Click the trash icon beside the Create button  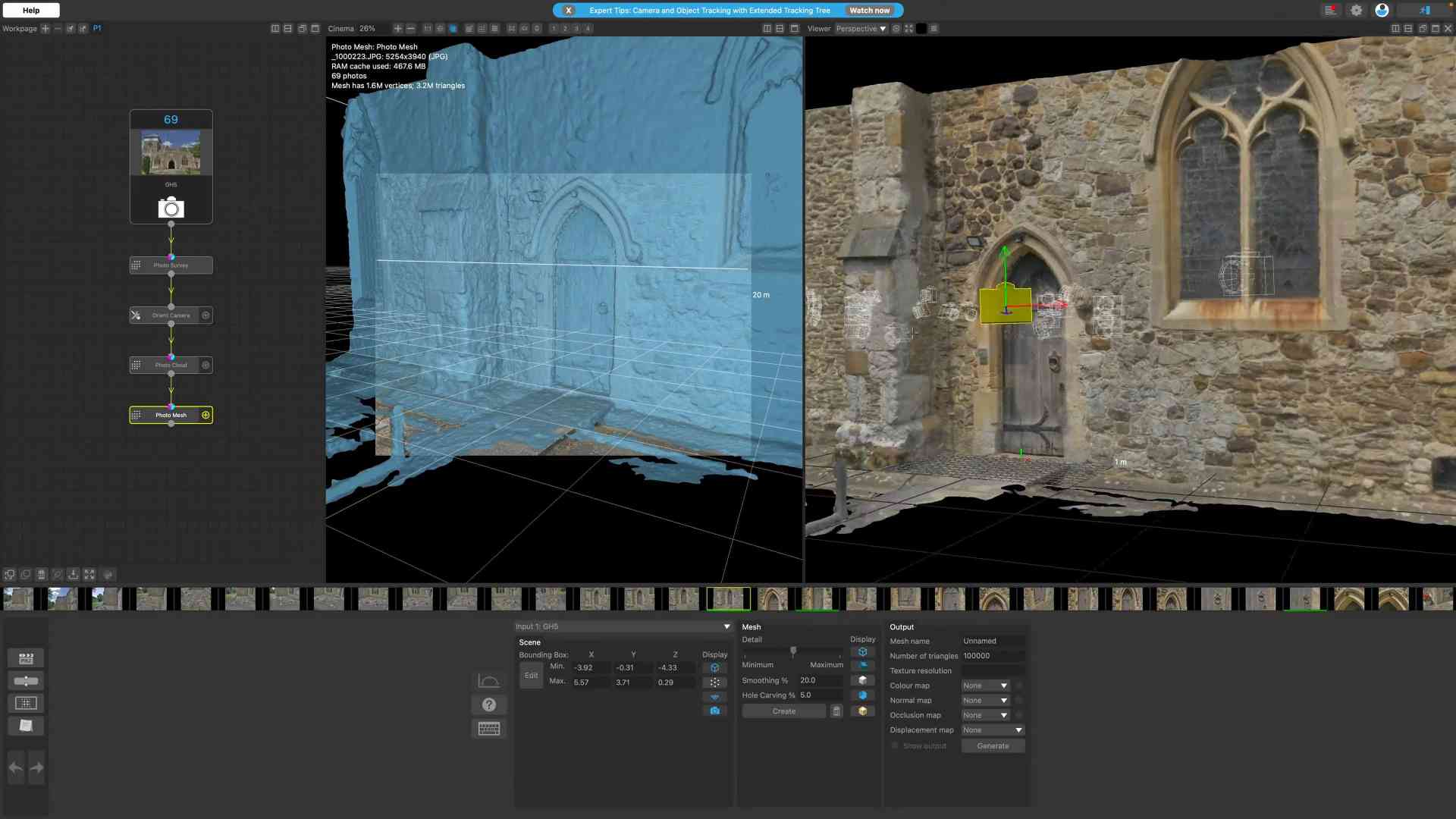836,711
